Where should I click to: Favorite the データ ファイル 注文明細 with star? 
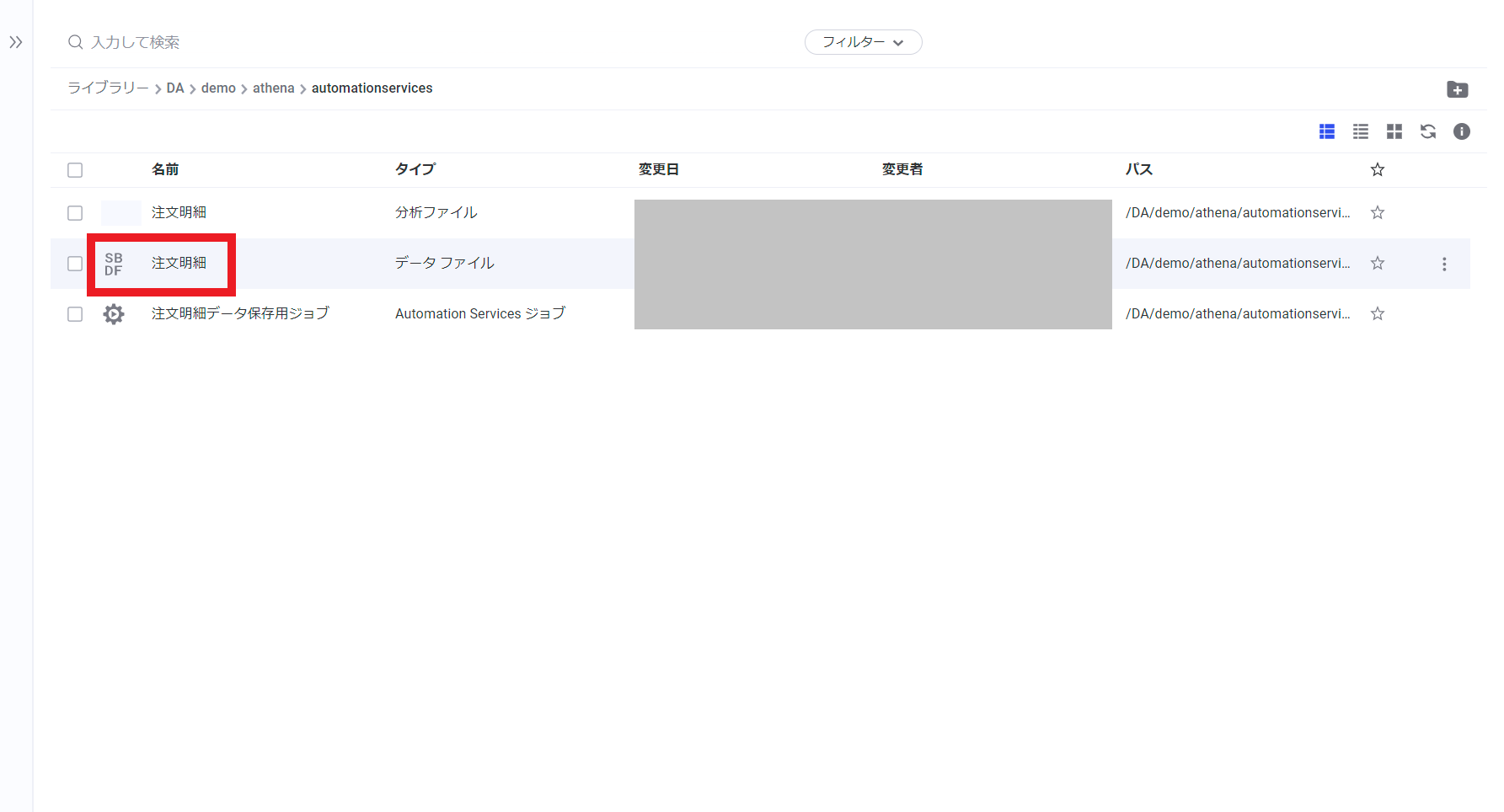1378,263
